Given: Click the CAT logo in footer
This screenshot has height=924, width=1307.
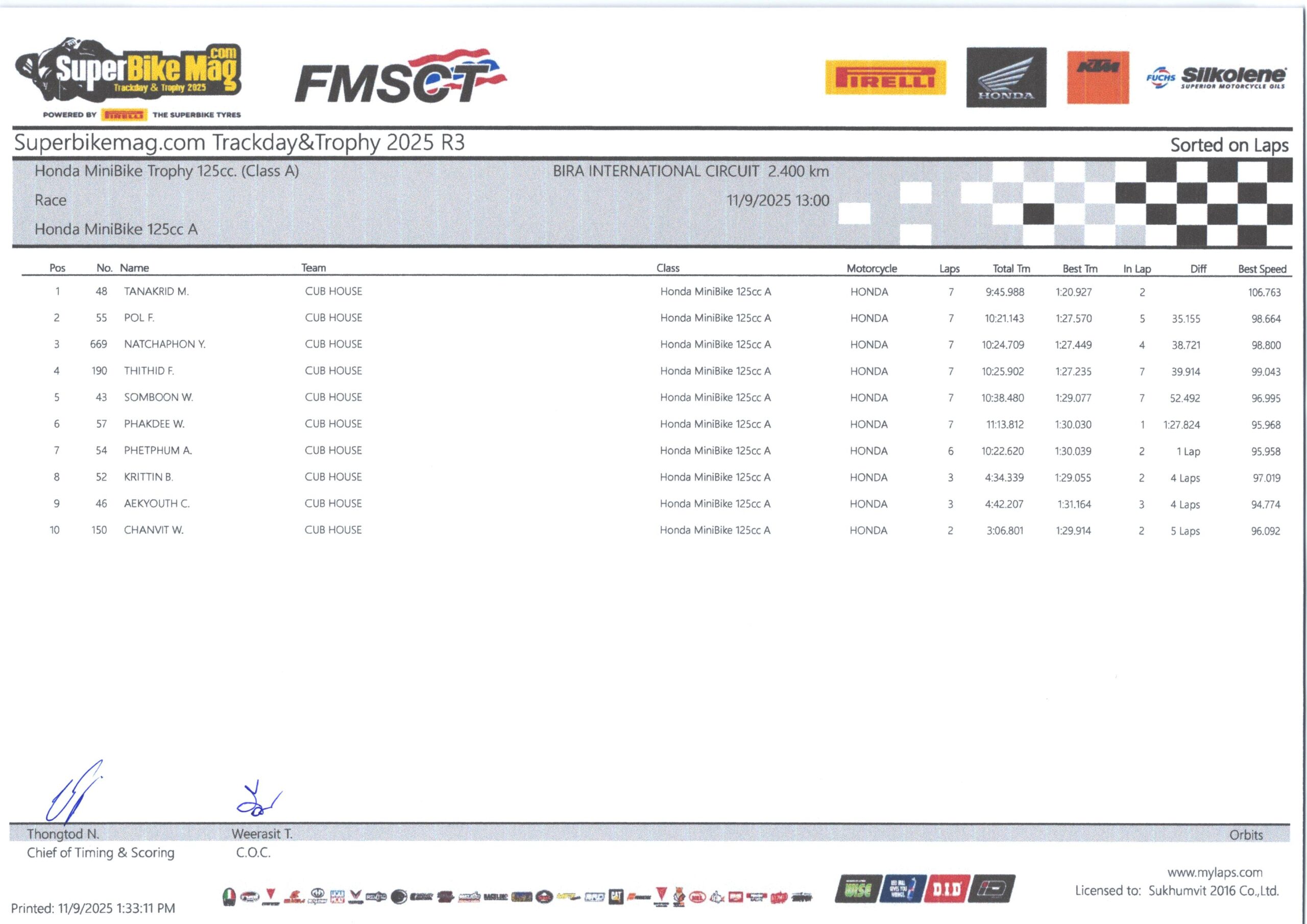Looking at the screenshot, I should coord(616,896).
